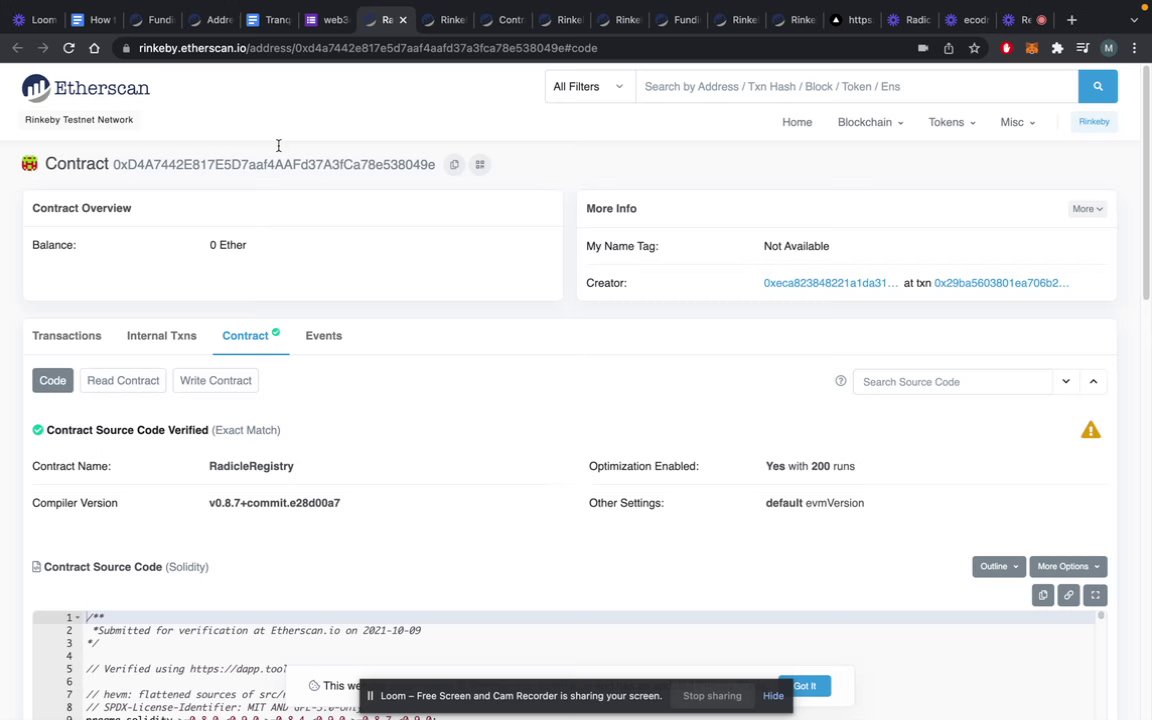
Task: Select the Contract tab
Action: (x=251, y=336)
